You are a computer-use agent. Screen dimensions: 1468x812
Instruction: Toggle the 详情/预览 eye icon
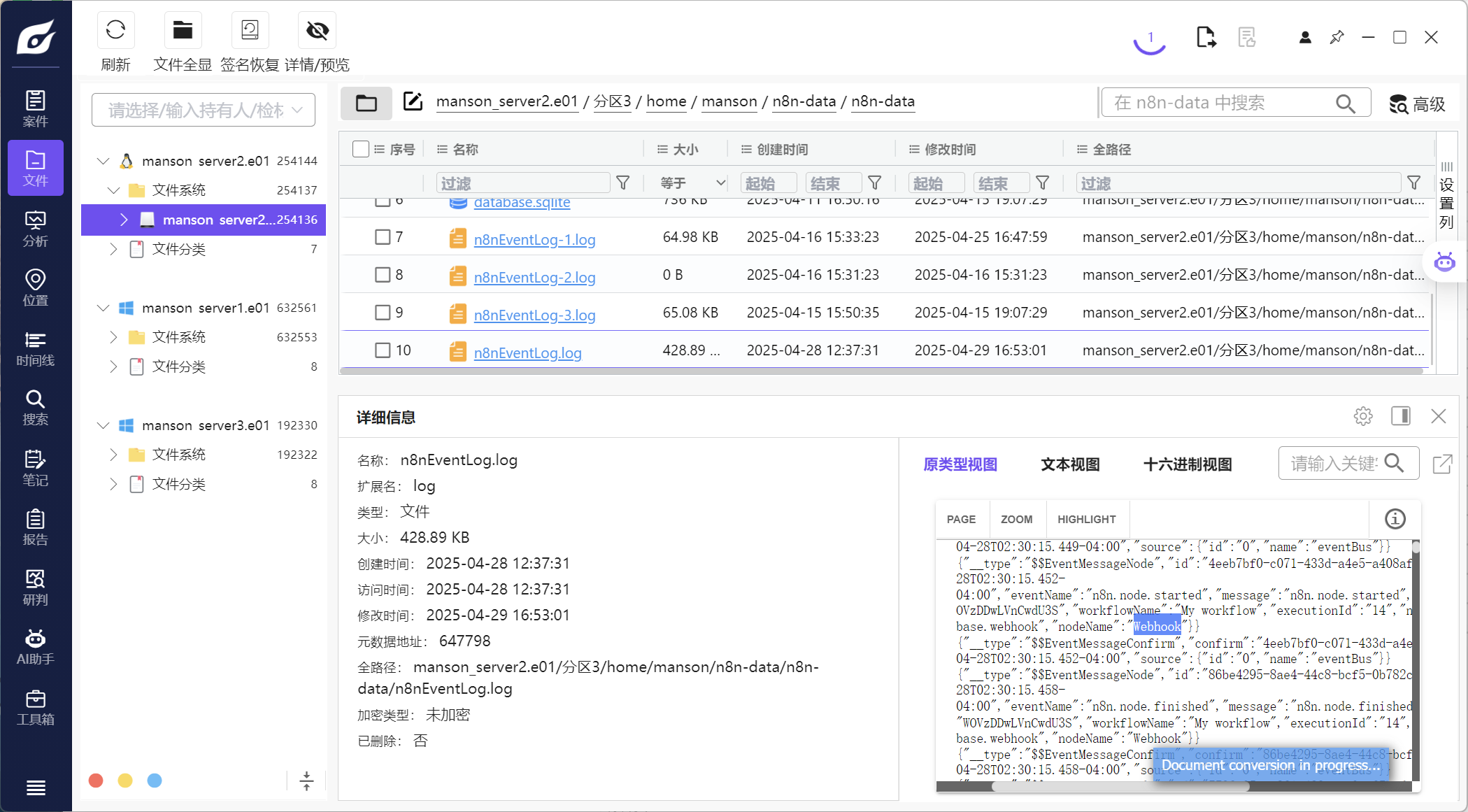317,31
